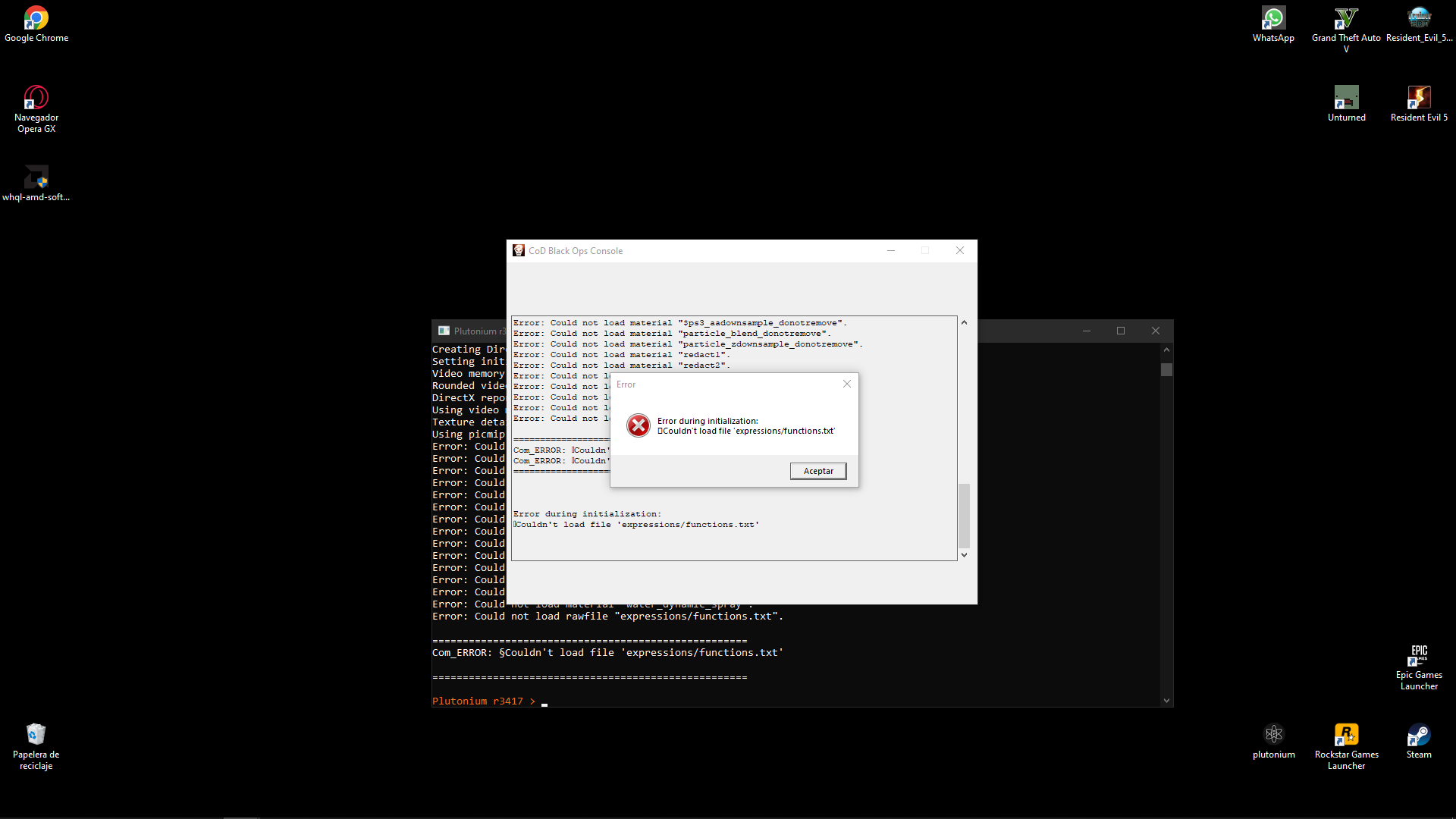
Task: Click CoD Black Ops Console title icon
Action: coord(519,250)
